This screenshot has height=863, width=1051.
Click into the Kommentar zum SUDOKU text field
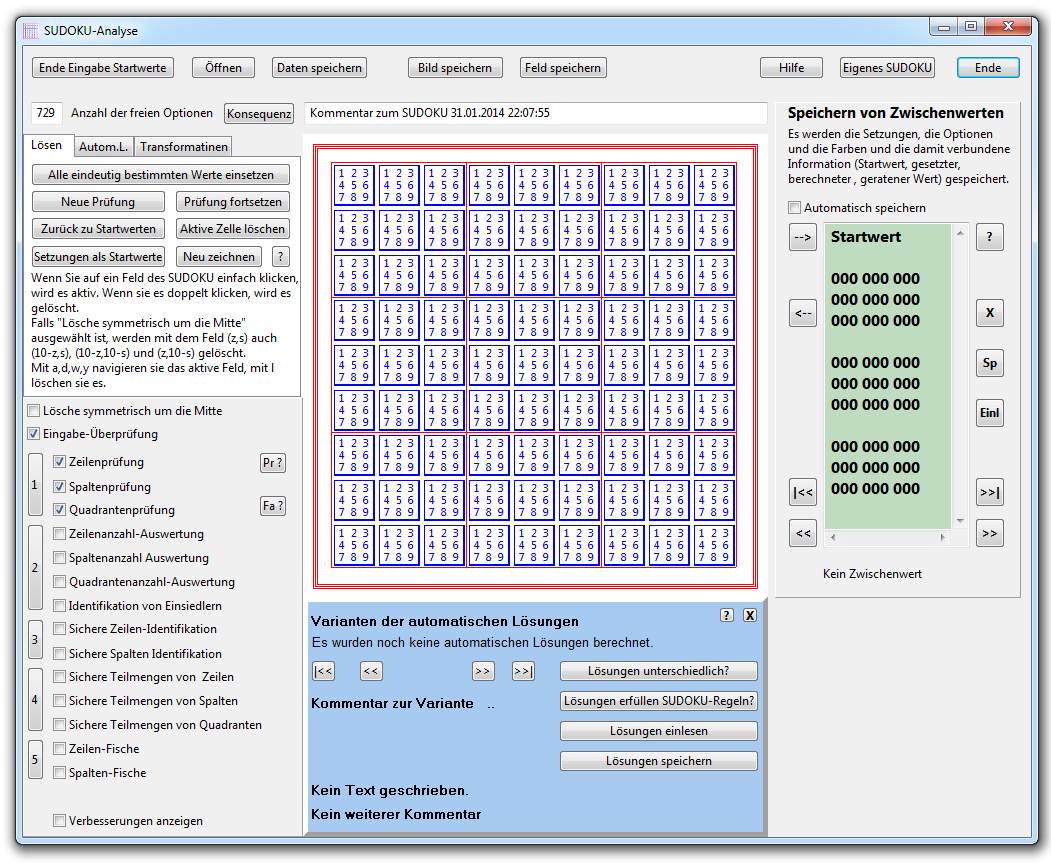(x=535, y=113)
